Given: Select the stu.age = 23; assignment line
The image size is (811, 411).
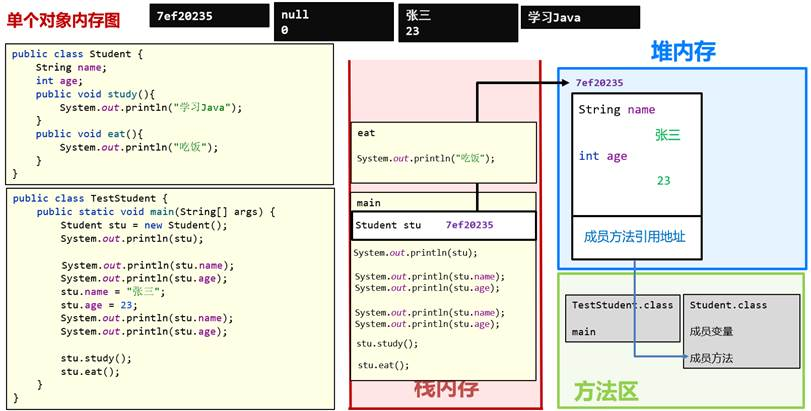Looking at the screenshot, I should pyautogui.click(x=99, y=305).
